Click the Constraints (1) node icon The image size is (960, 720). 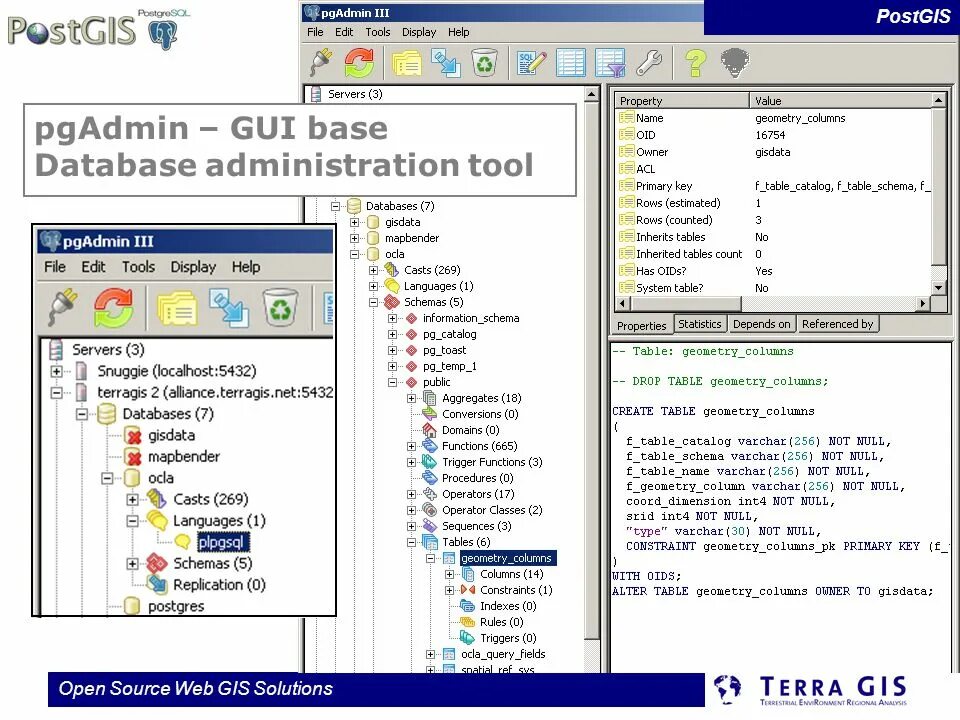pos(468,590)
